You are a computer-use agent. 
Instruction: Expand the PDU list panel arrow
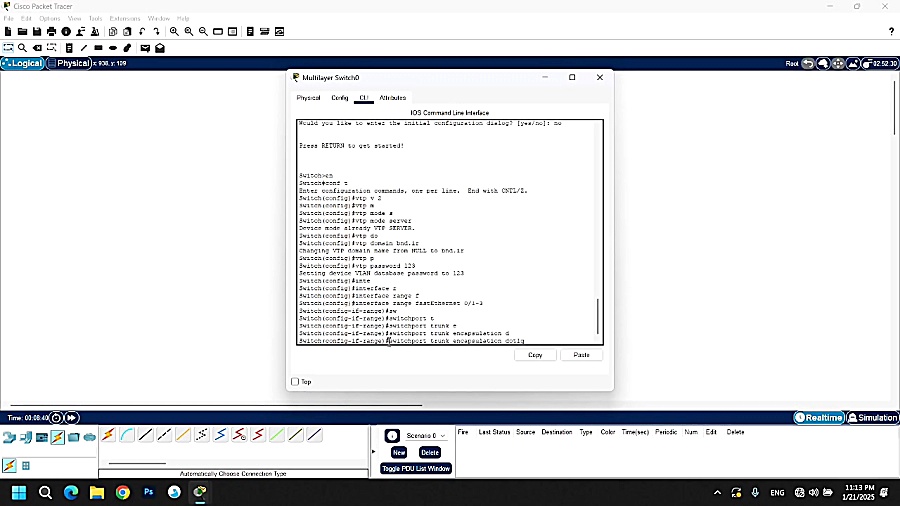click(373, 451)
